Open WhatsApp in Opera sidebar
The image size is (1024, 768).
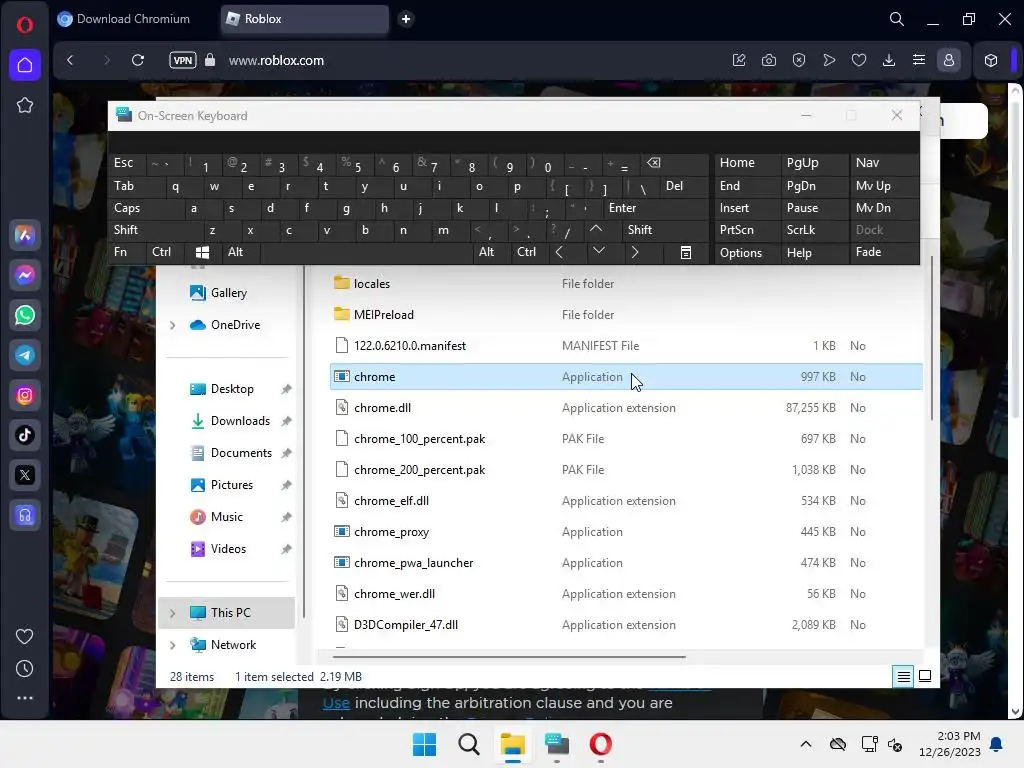point(25,315)
